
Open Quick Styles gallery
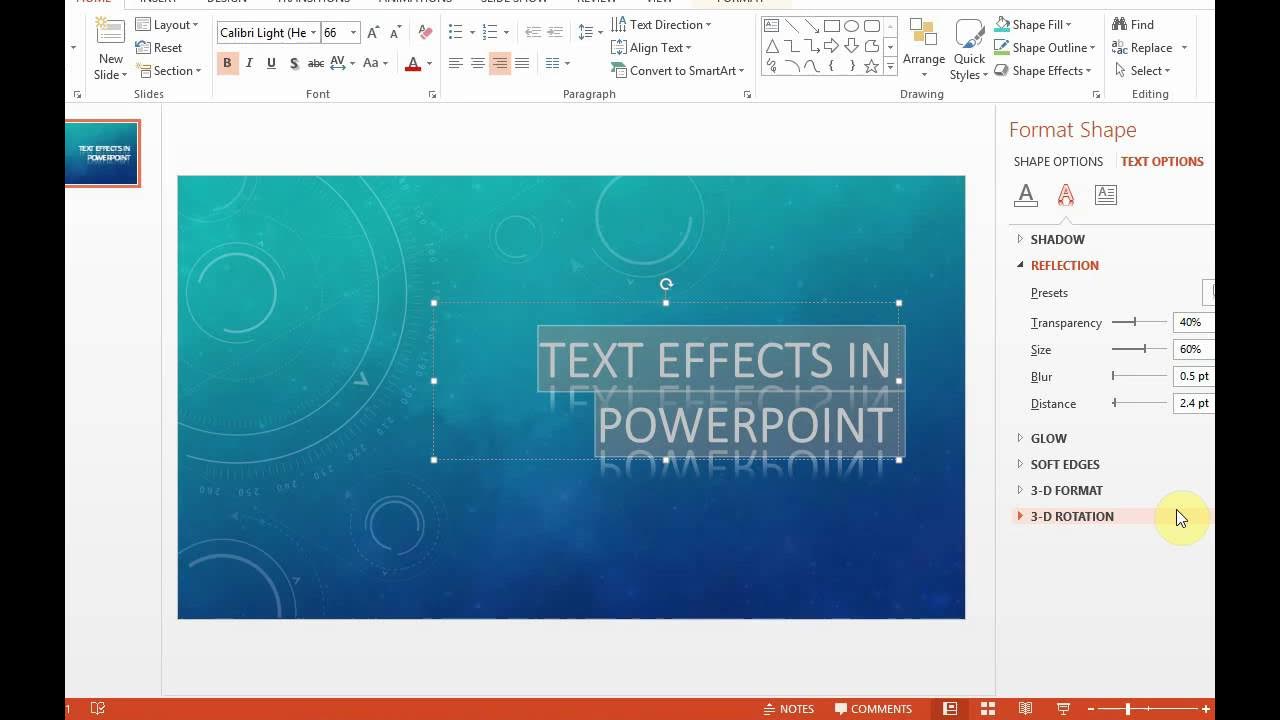click(x=969, y=48)
